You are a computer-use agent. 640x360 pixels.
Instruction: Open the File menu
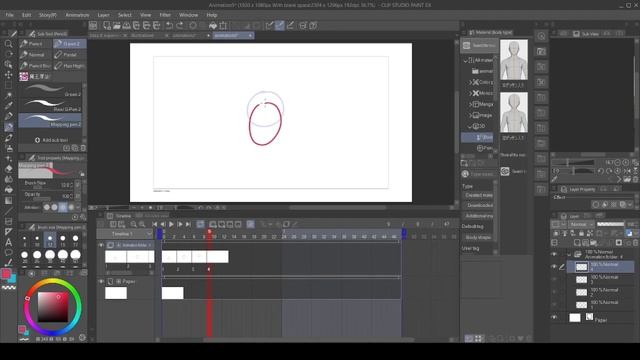pyautogui.click(x=9, y=15)
